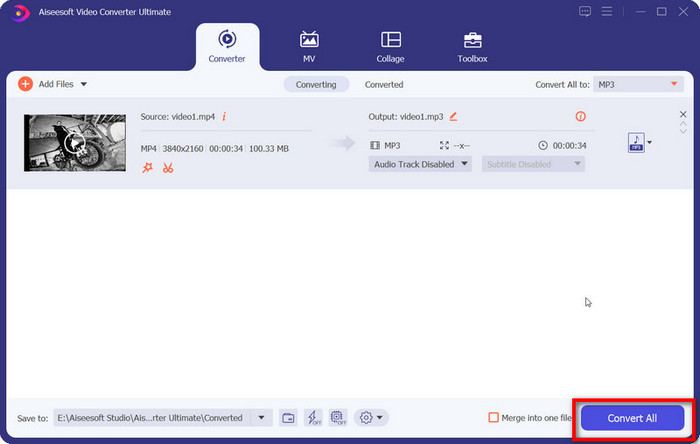Move the file down in list

click(683, 131)
